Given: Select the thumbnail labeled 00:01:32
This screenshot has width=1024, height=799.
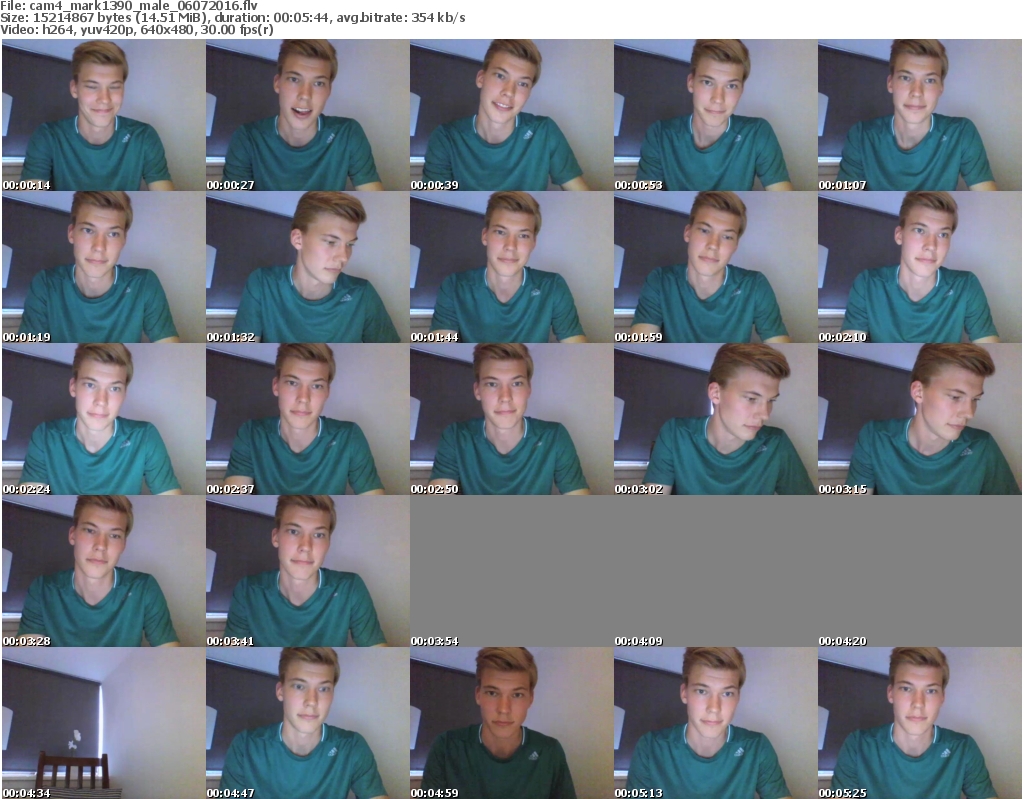Looking at the screenshot, I should pyautogui.click(x=307, y=267).
